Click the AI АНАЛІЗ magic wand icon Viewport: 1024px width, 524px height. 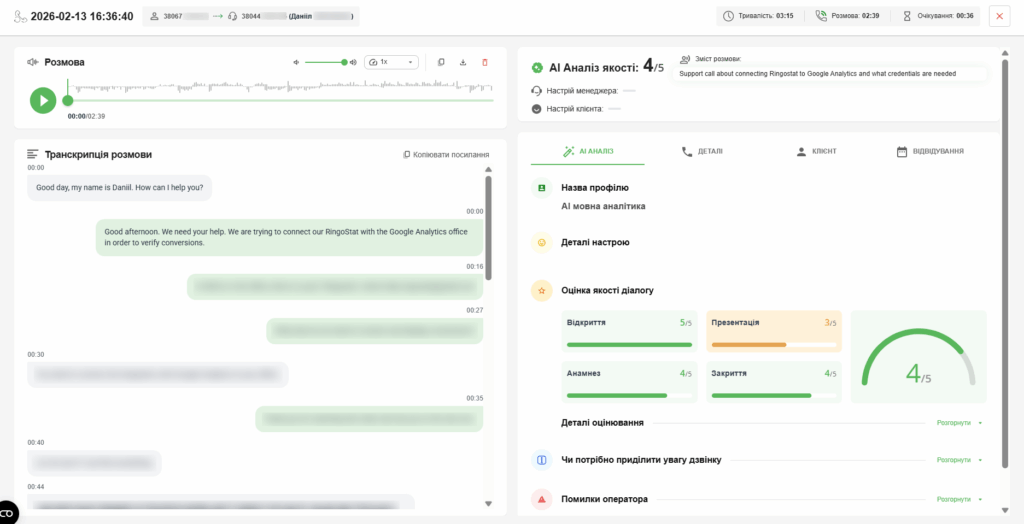pyautogui.click(x=568, y=151)
